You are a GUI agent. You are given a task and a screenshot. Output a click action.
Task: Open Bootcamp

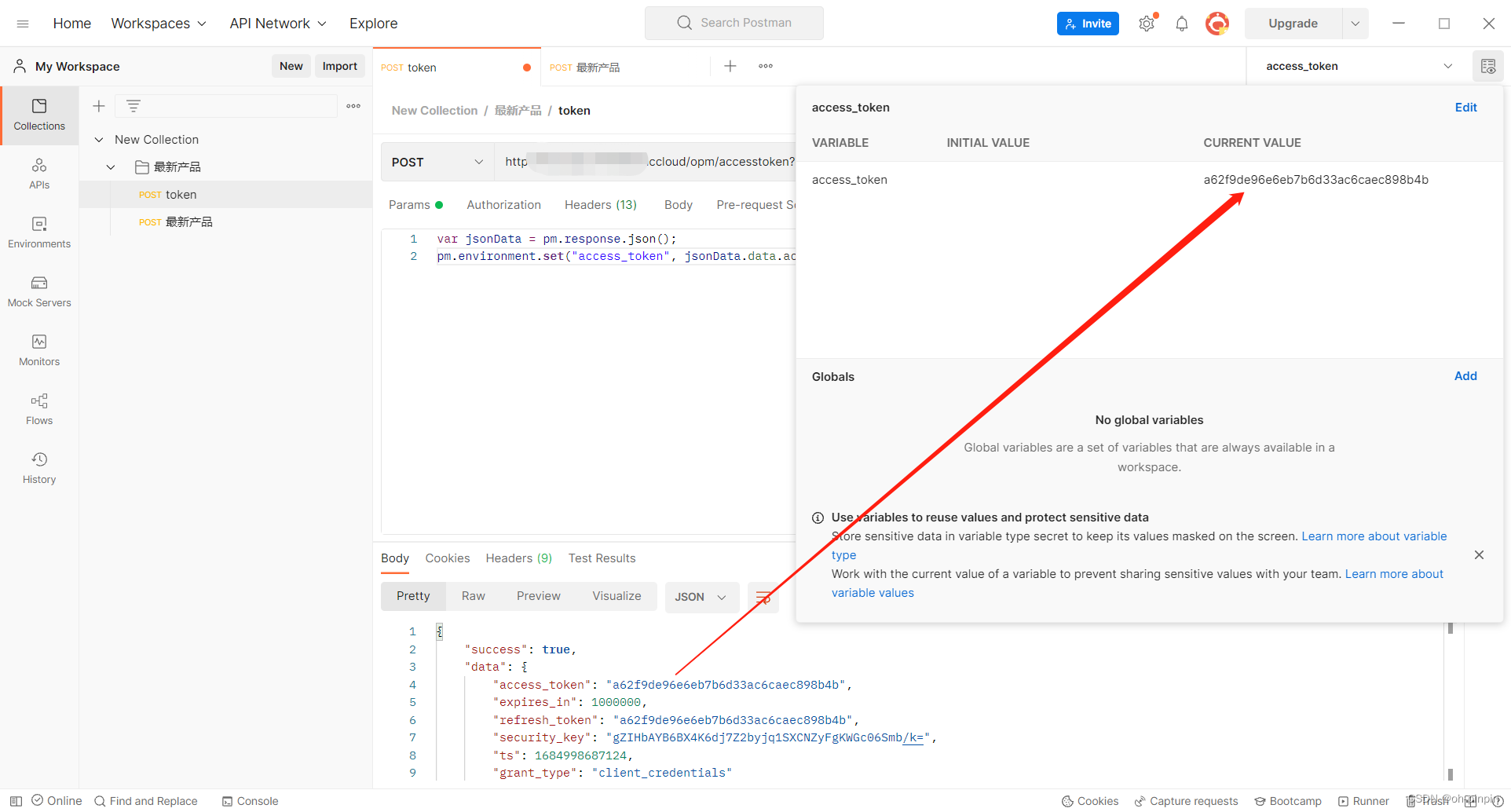(x=1288, y=801)
